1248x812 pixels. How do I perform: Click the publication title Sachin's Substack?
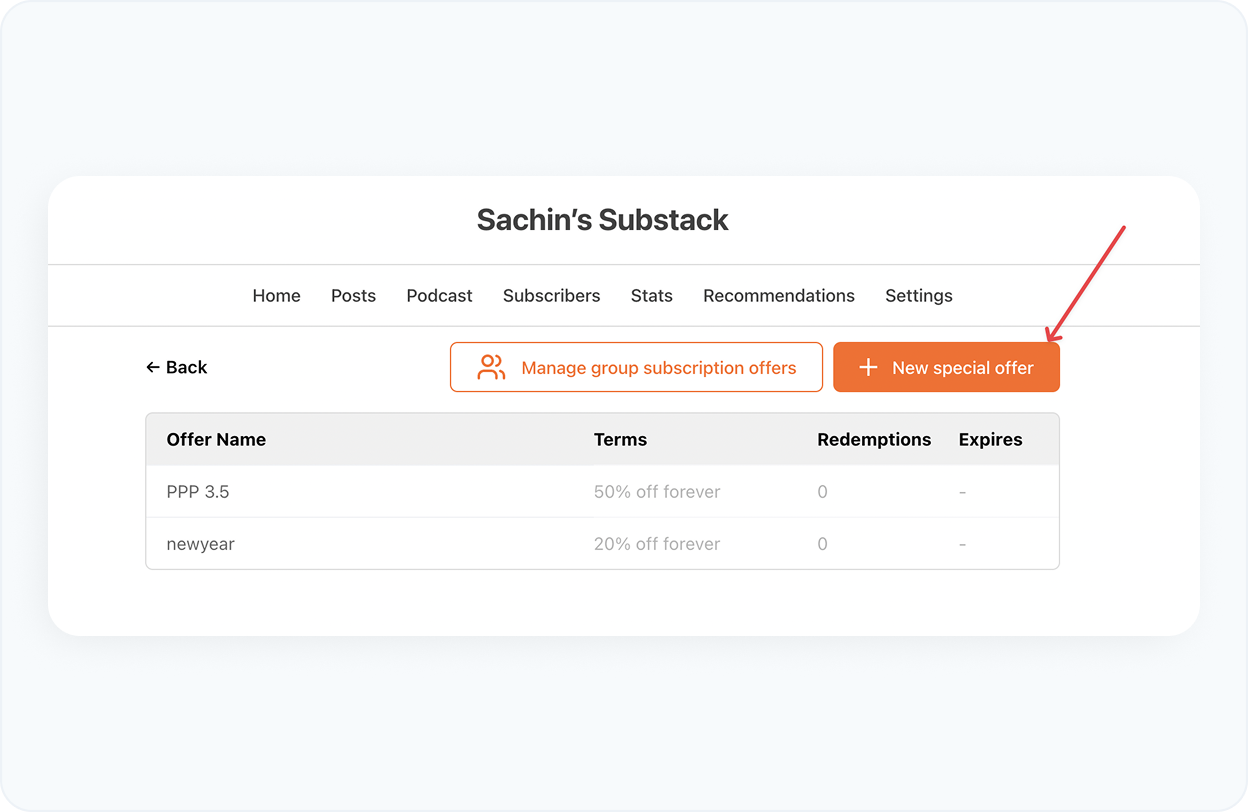click(x=602, y=220)
